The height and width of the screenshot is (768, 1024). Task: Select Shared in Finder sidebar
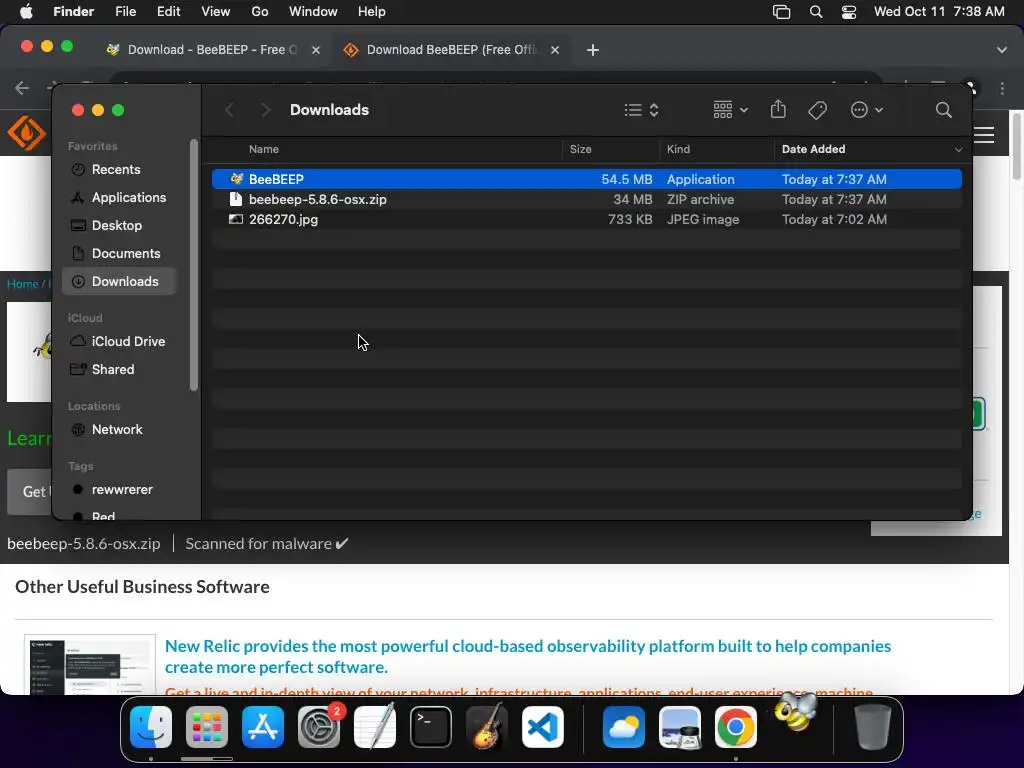pyautogui.click(x=119, y=370)
